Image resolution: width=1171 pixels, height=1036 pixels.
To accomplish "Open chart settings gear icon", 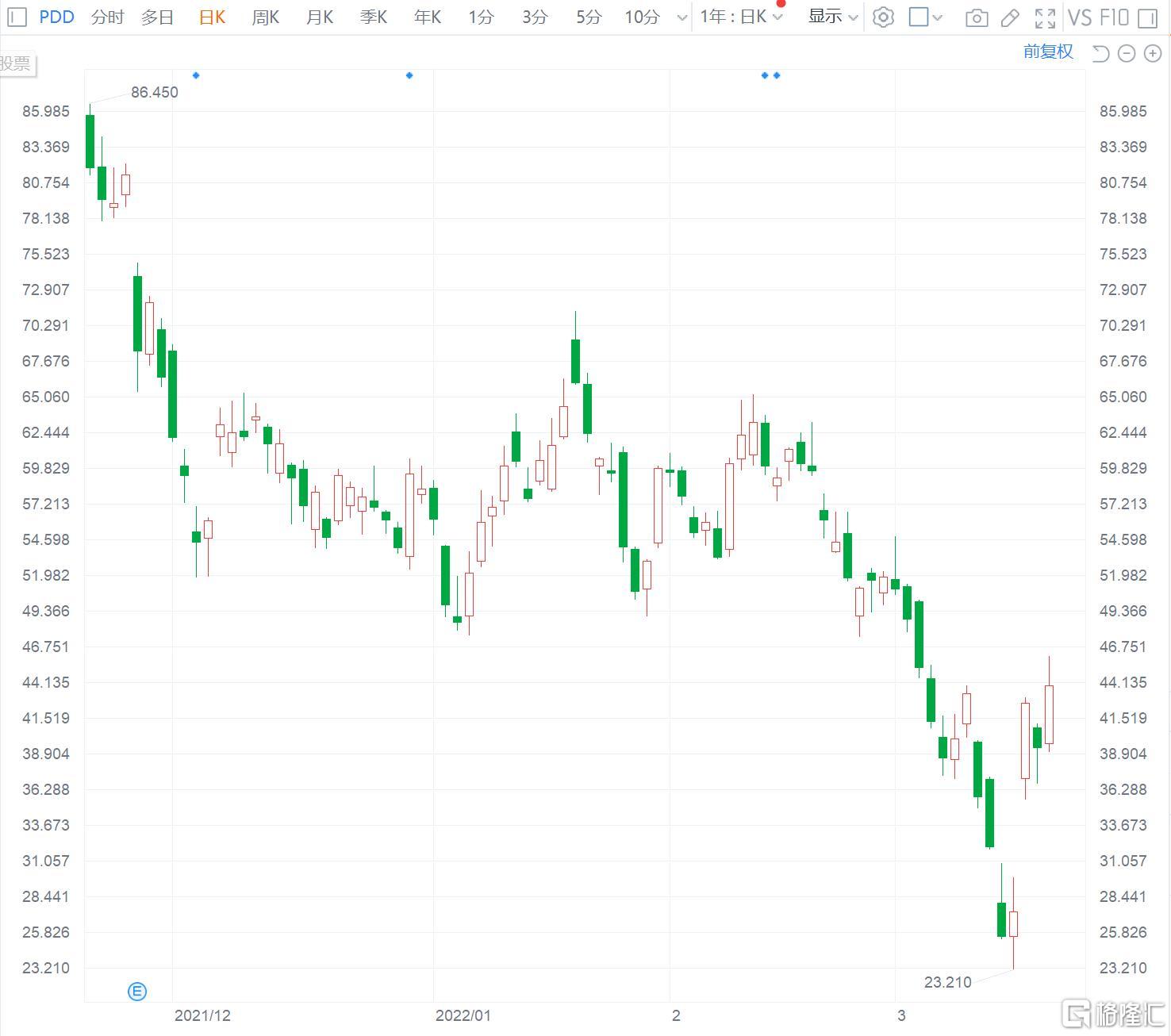I will coord(883,17).
